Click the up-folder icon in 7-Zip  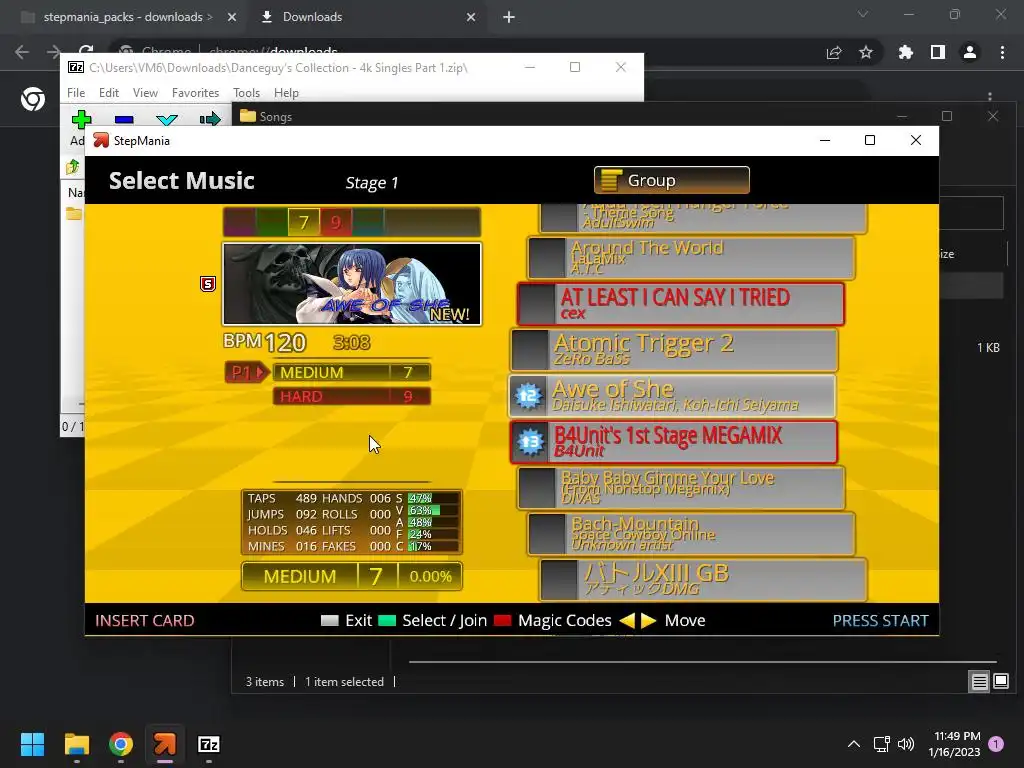[x=72, y=167]
